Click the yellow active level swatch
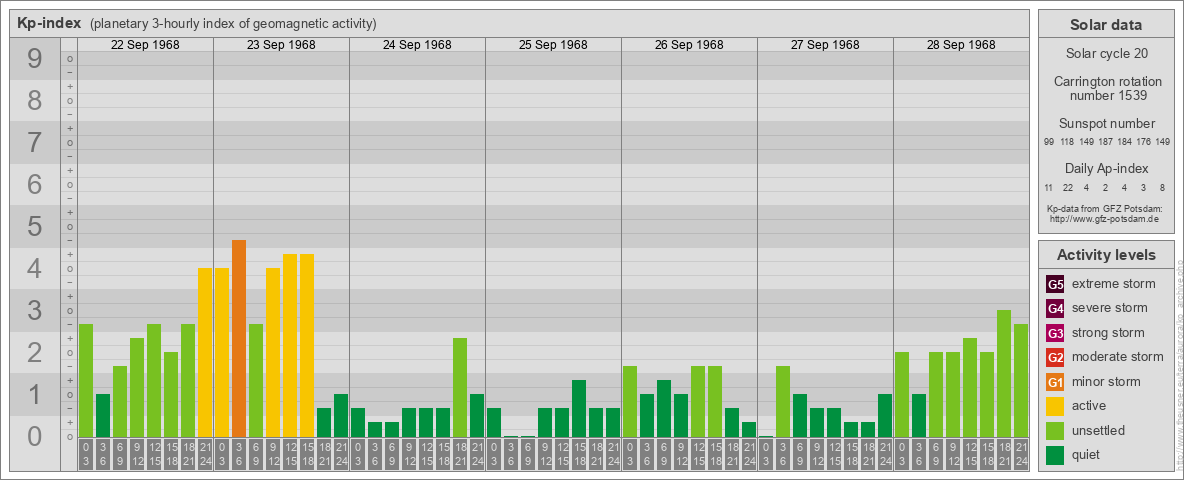This screenshot has width=1184, height=480. tap(1055, 406)
